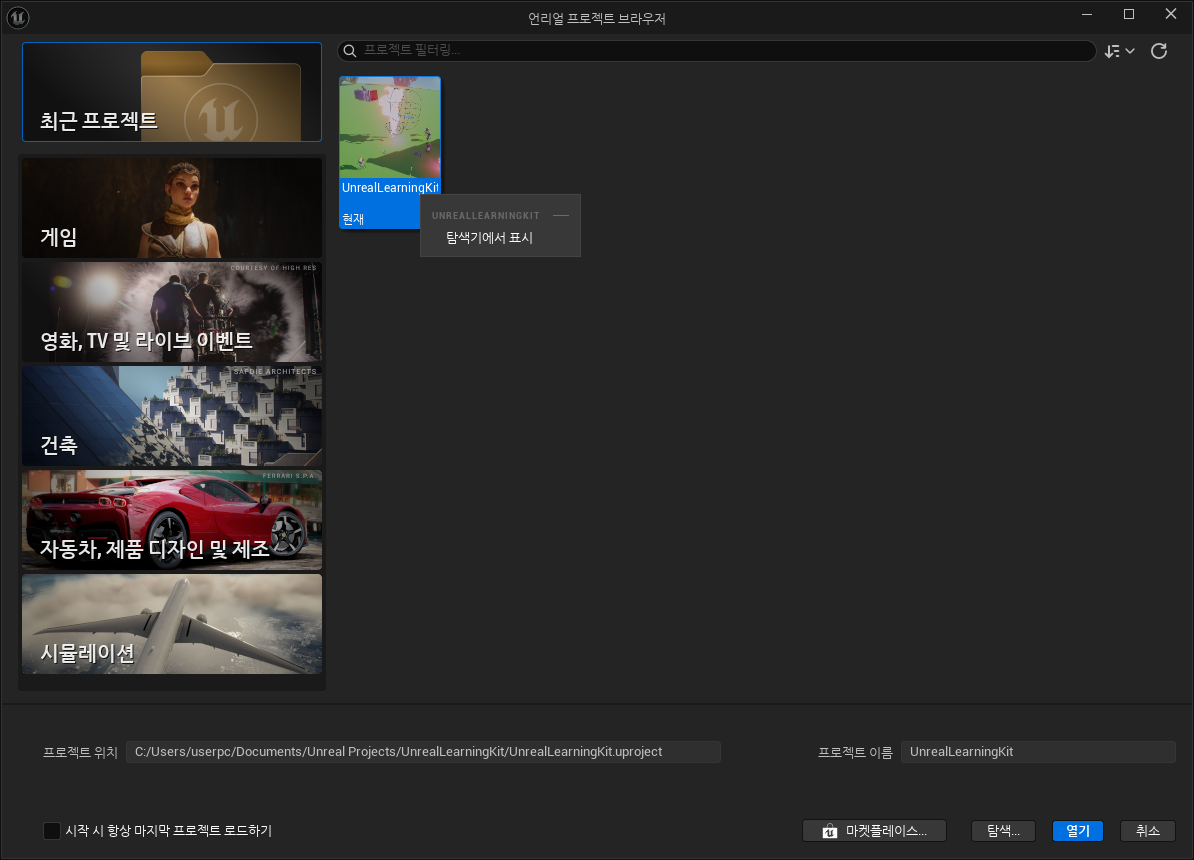
Task: Open the sort options dropdown
Action: pyautogui.click(x=1119, y=51)
